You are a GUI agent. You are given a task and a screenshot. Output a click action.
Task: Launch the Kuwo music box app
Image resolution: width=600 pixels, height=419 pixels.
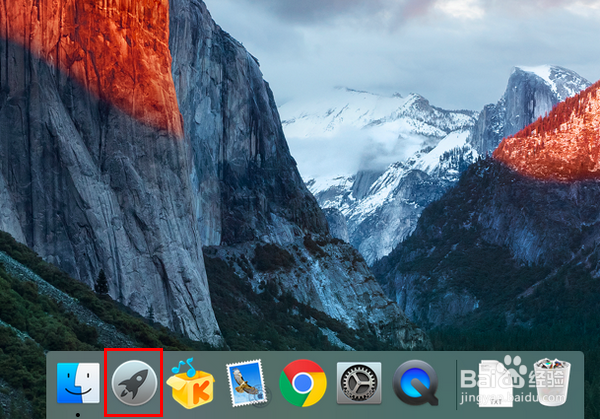(x=191, y=383)
